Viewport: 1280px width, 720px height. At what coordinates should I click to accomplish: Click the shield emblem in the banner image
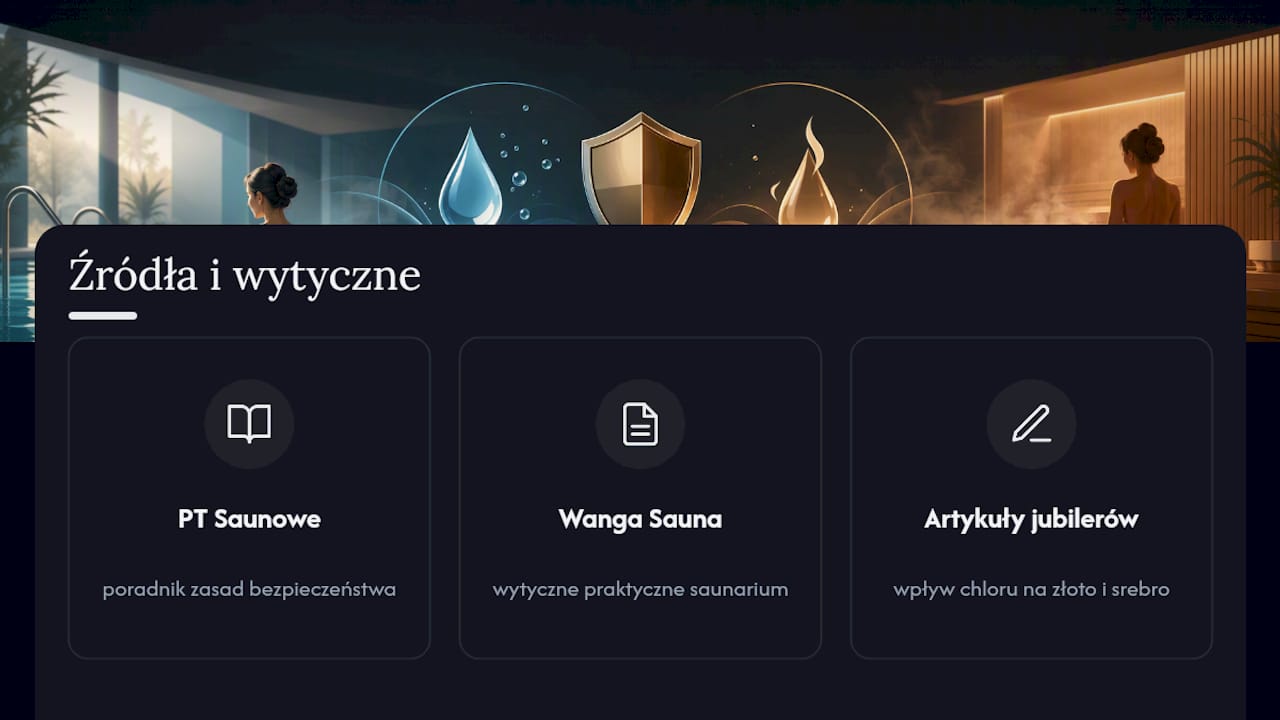coord(641,168)
